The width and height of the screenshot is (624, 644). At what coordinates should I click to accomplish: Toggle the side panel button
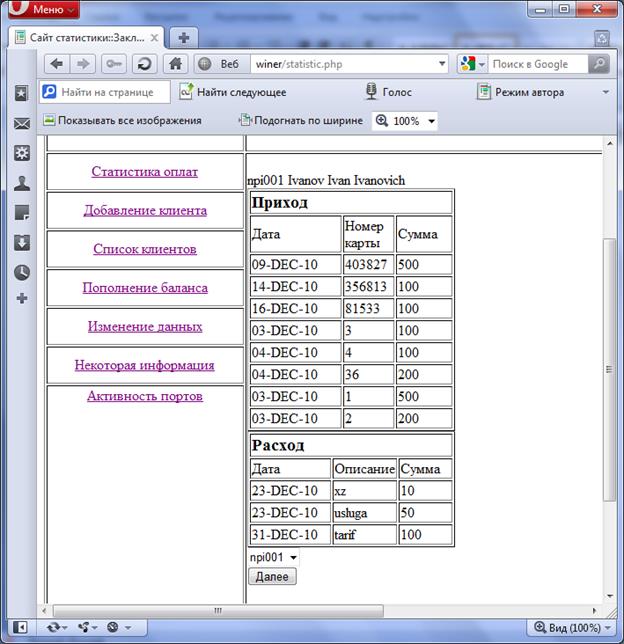click(x=20, y=627)
